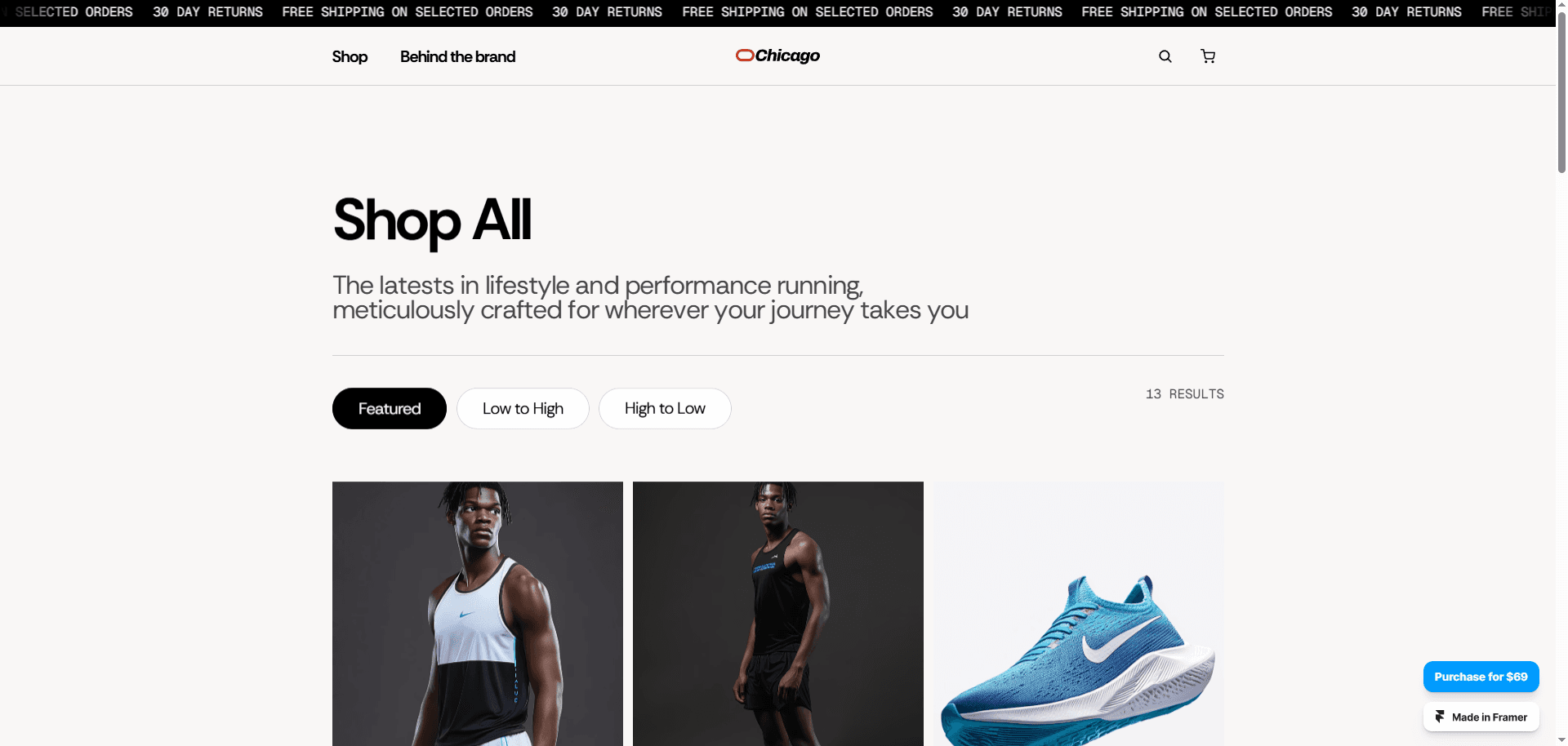The height and width of the screenshot is (746, 1568).
Task: Select the Featured sort option
Action: (x=390, y=408)
